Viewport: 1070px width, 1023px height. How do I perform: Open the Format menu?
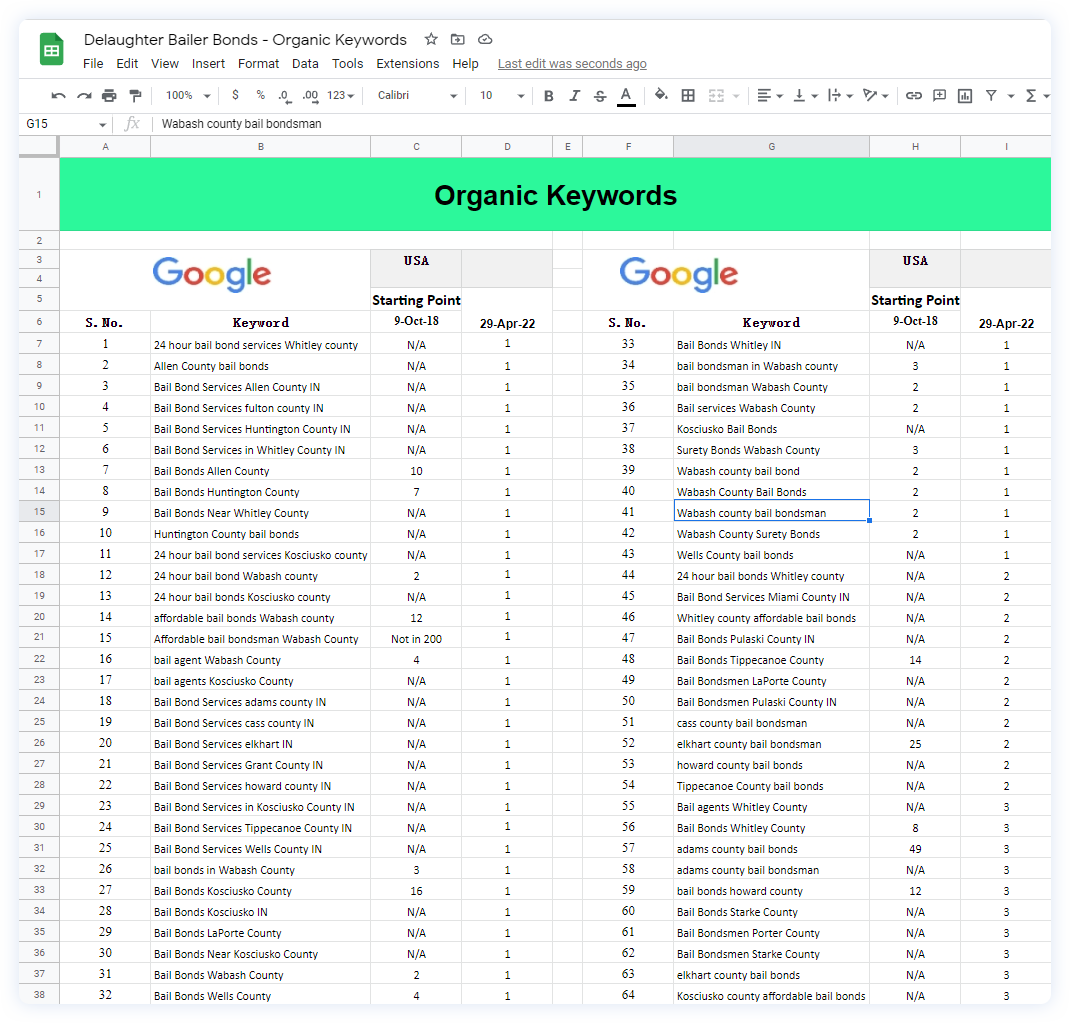click(258, 63)
